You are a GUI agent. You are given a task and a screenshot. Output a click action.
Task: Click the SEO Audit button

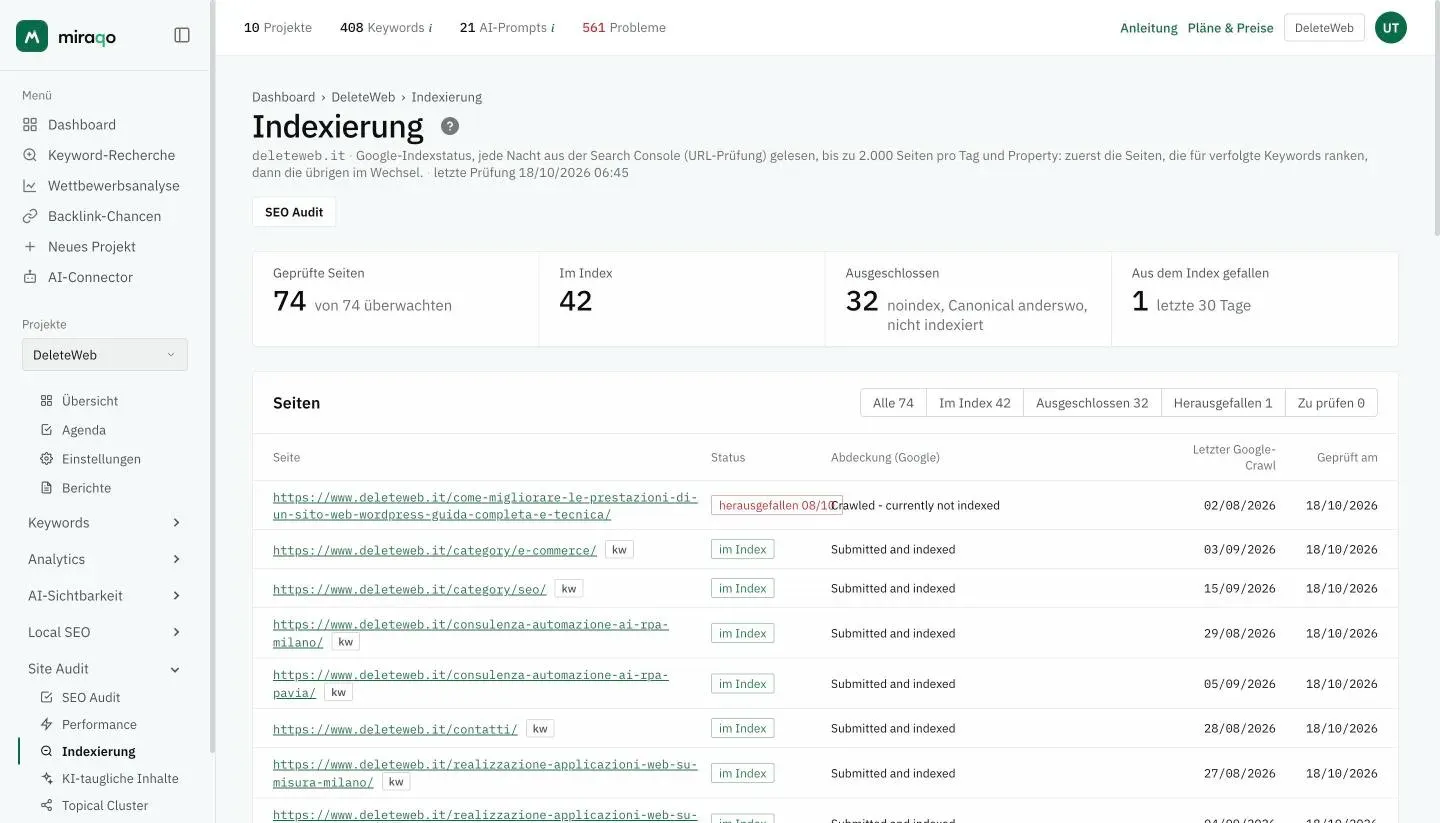point(294,212)
